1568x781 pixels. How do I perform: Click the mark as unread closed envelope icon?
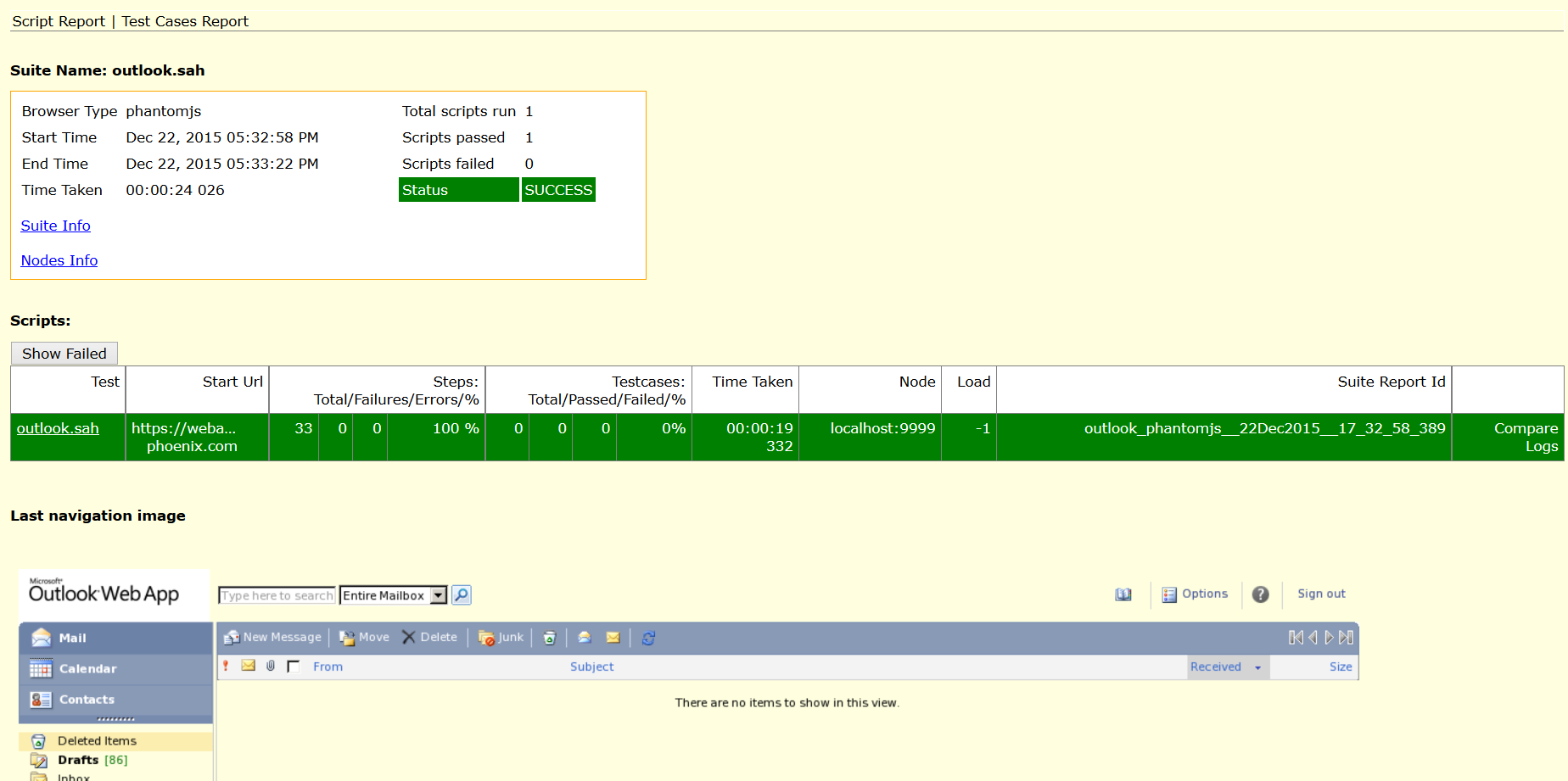click(613, 638)
